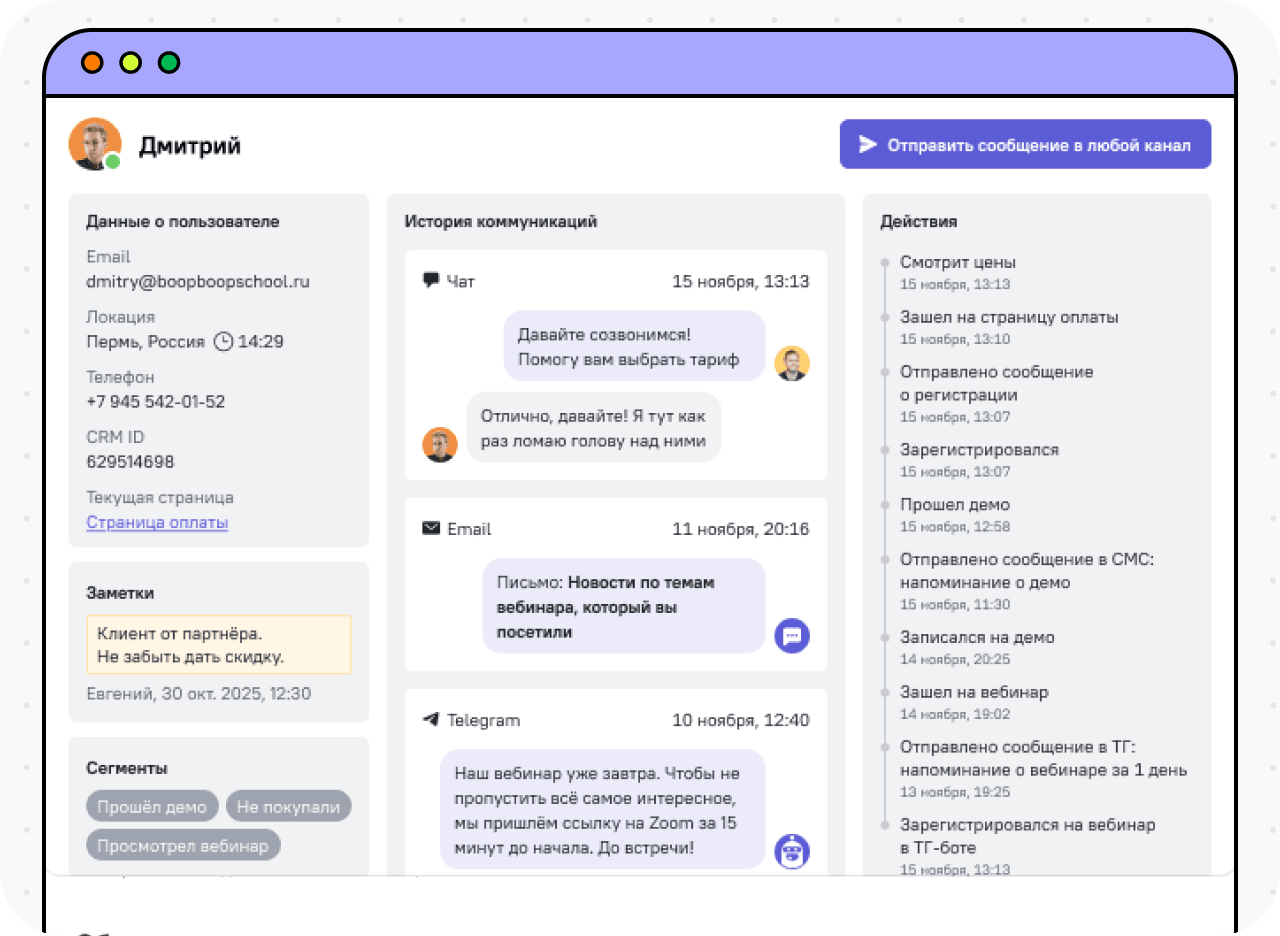Select the ТГ напоминание о вебинаре action
1280x936 pixels.
[x=1043, y=768]
